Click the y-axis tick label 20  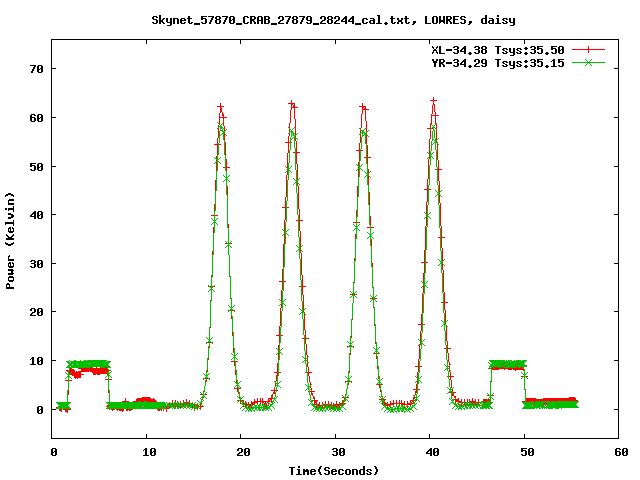click(36, 312)
